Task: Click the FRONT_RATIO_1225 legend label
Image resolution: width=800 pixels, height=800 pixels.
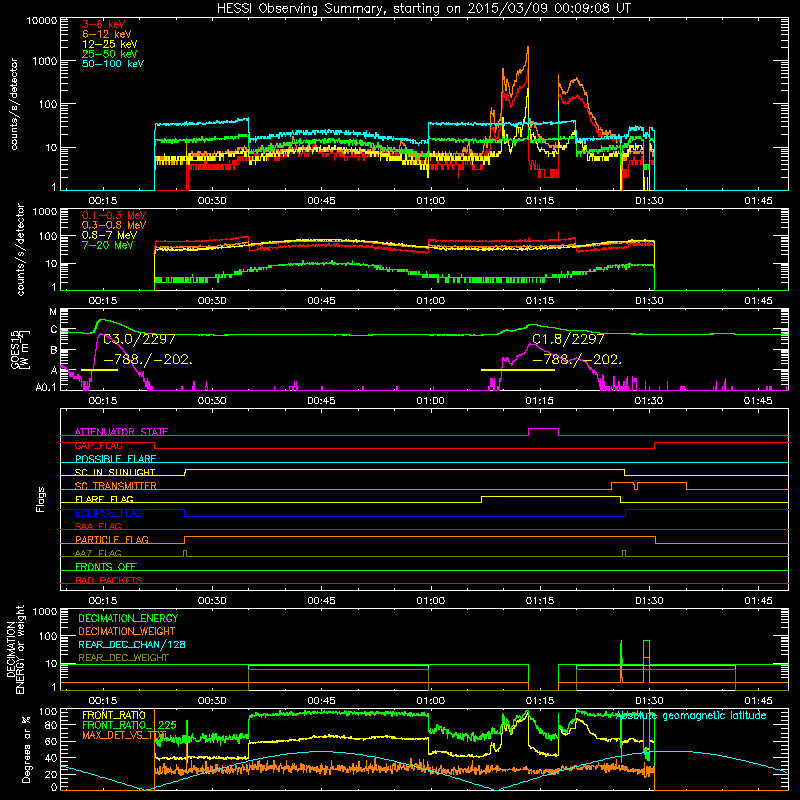Action: pyautogui.click(x=129, y=725)
